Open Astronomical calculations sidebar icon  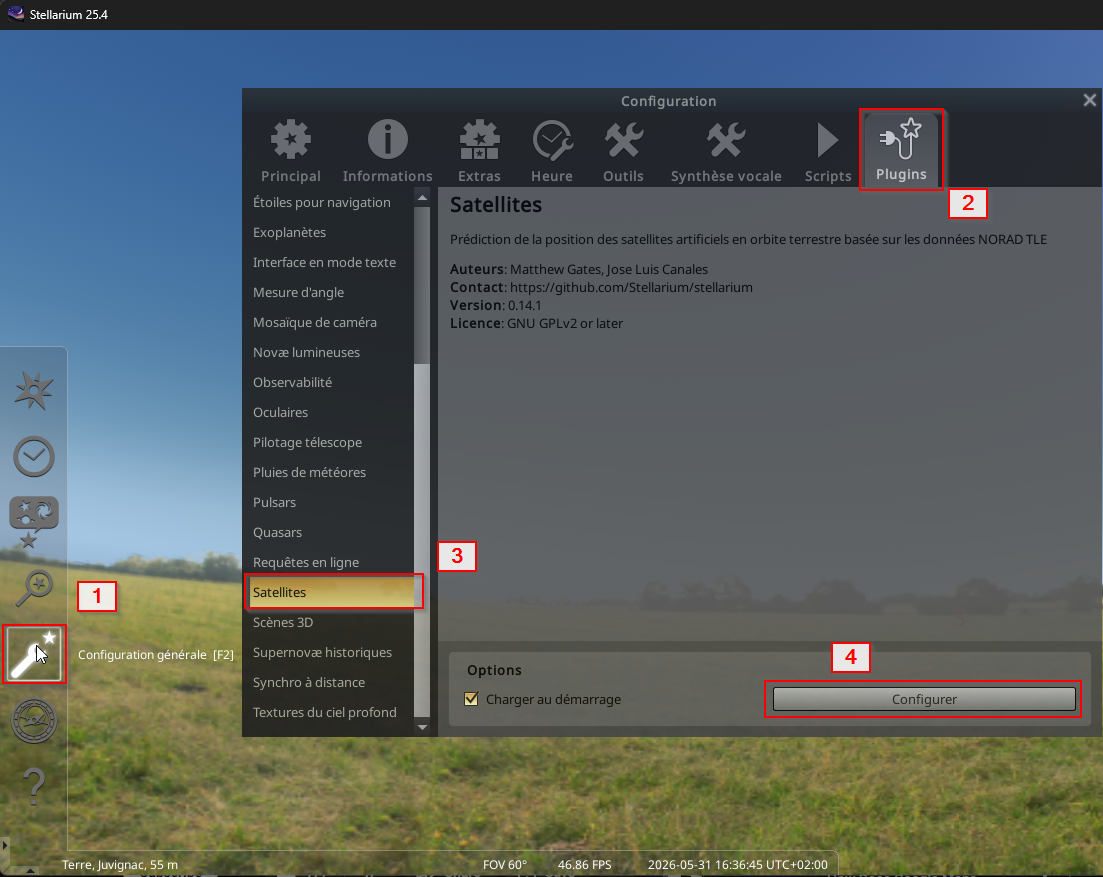click(34, 721)
